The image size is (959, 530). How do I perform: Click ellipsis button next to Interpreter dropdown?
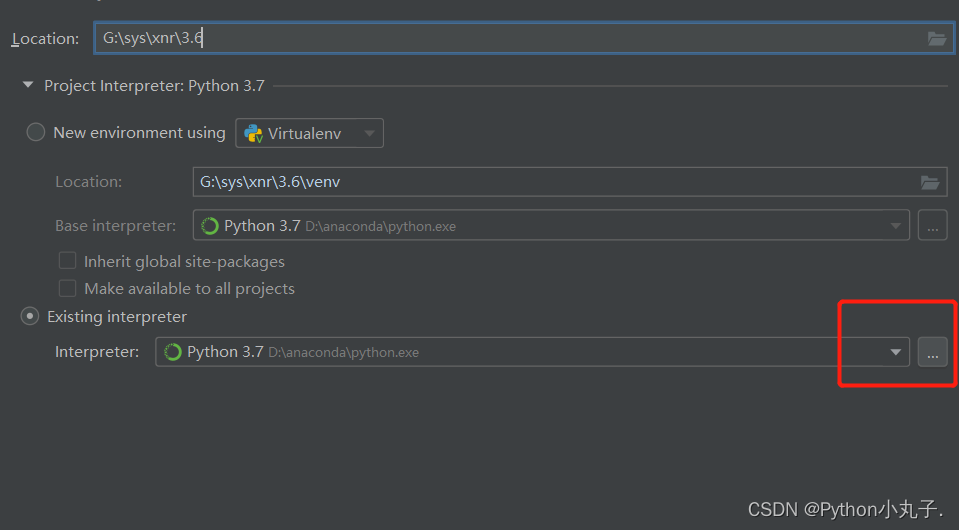932,352
